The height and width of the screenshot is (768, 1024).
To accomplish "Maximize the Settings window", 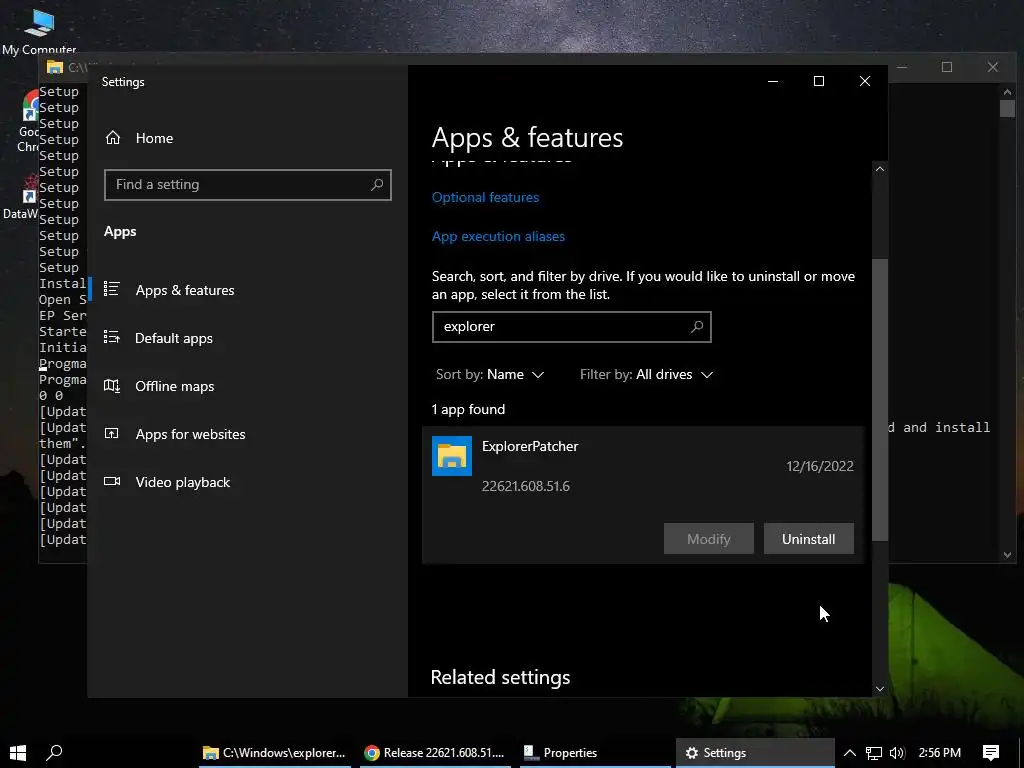I will point(819,81).
